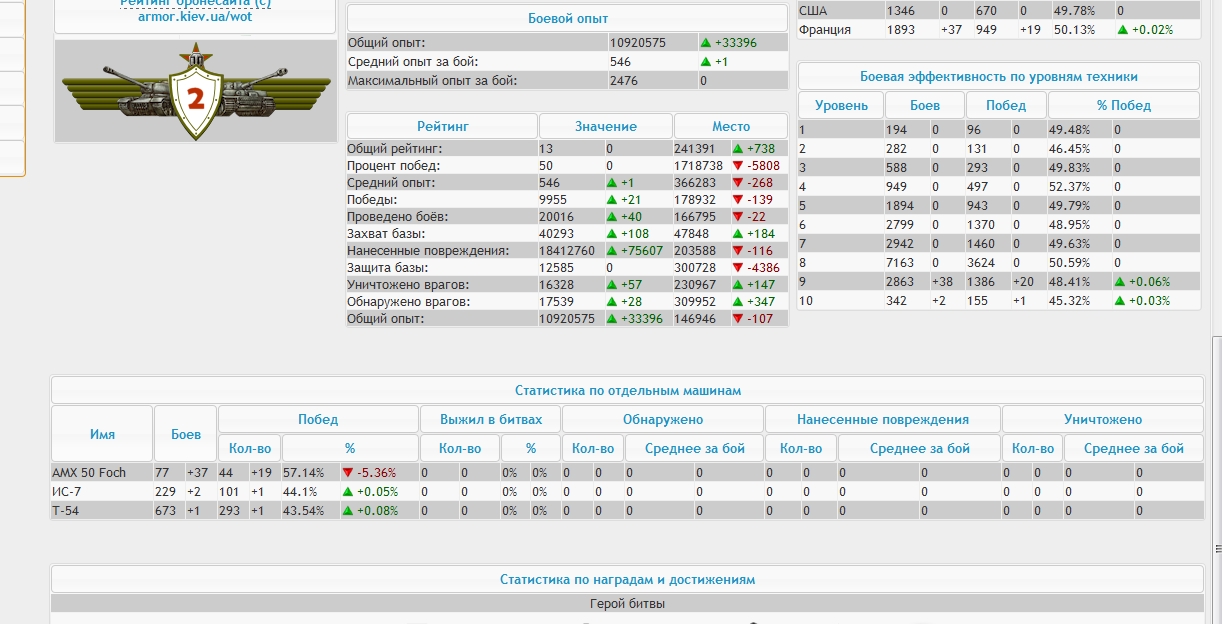
Task: Sort by the Рейтинг column header
Action: 442,126
